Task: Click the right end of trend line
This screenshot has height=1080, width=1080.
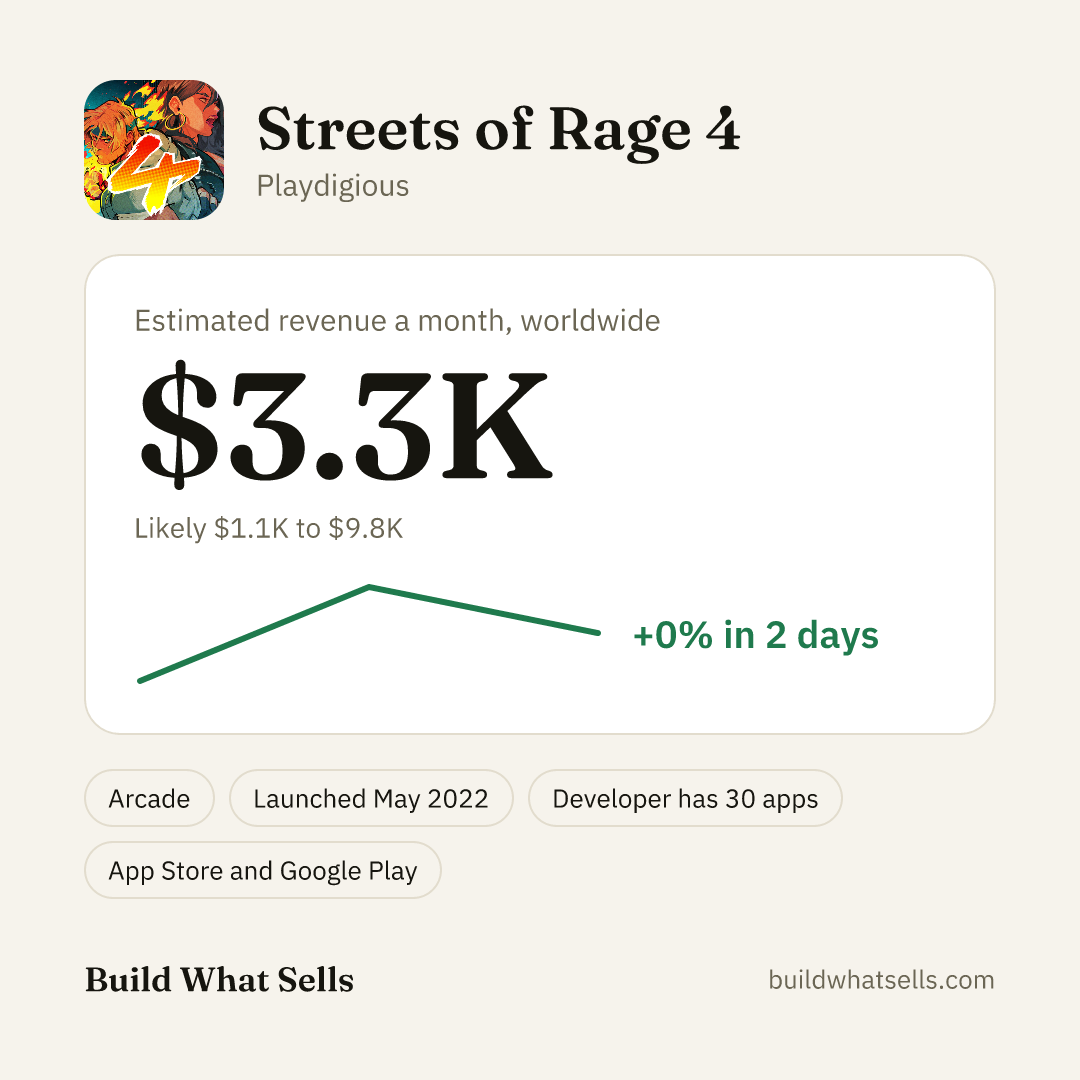Action: coord(597,632)
